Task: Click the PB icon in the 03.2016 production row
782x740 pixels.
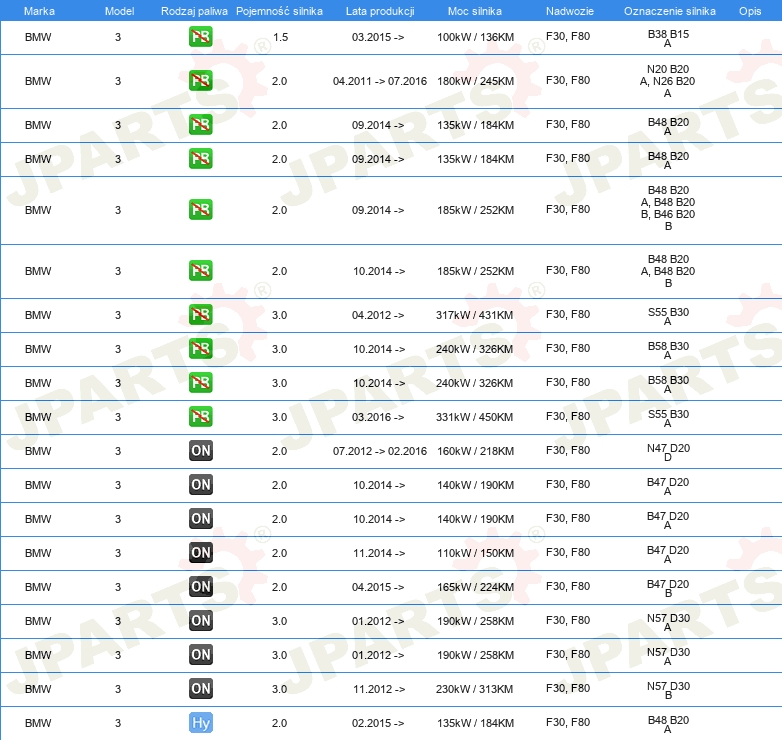Action: point(200,417)
